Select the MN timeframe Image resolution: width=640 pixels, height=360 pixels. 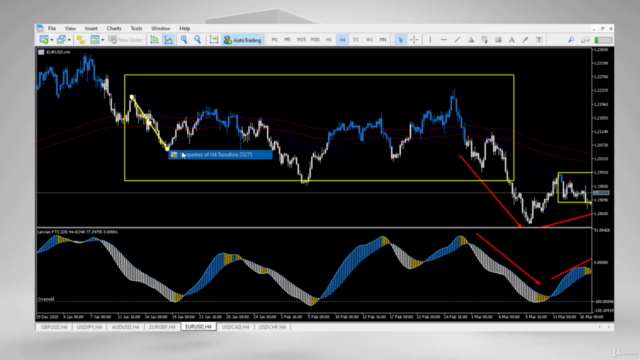pos(383,40)
